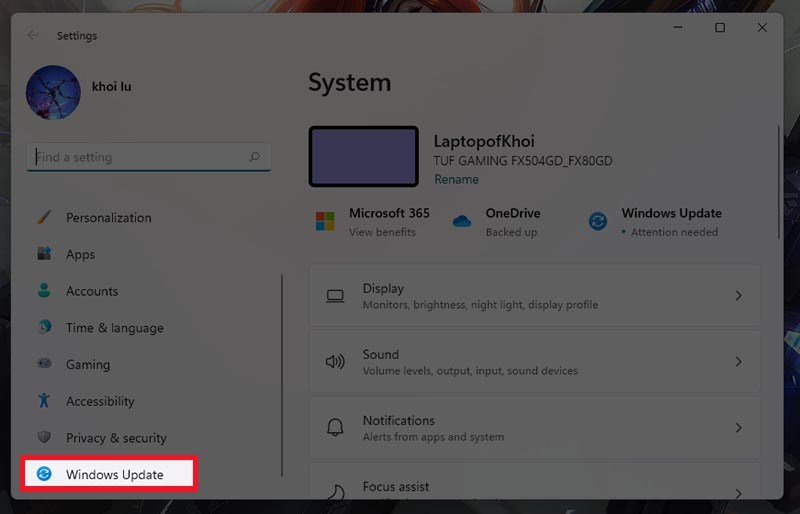The height and width of the screenshot is (514, 800).
Task: Click the Windows Update status icon at top
Action: click(597, 222)
